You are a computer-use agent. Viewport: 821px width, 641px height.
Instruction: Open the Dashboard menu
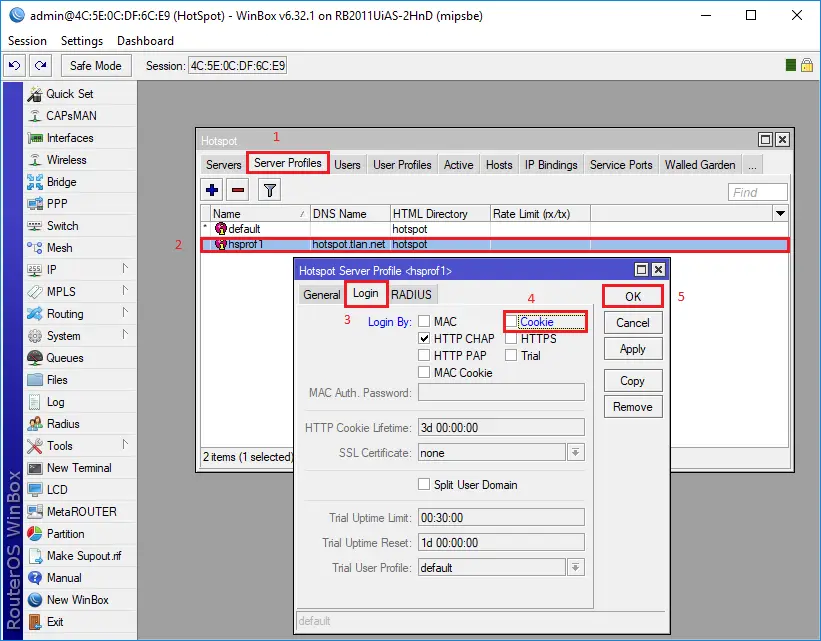click(x=145, y=41)
